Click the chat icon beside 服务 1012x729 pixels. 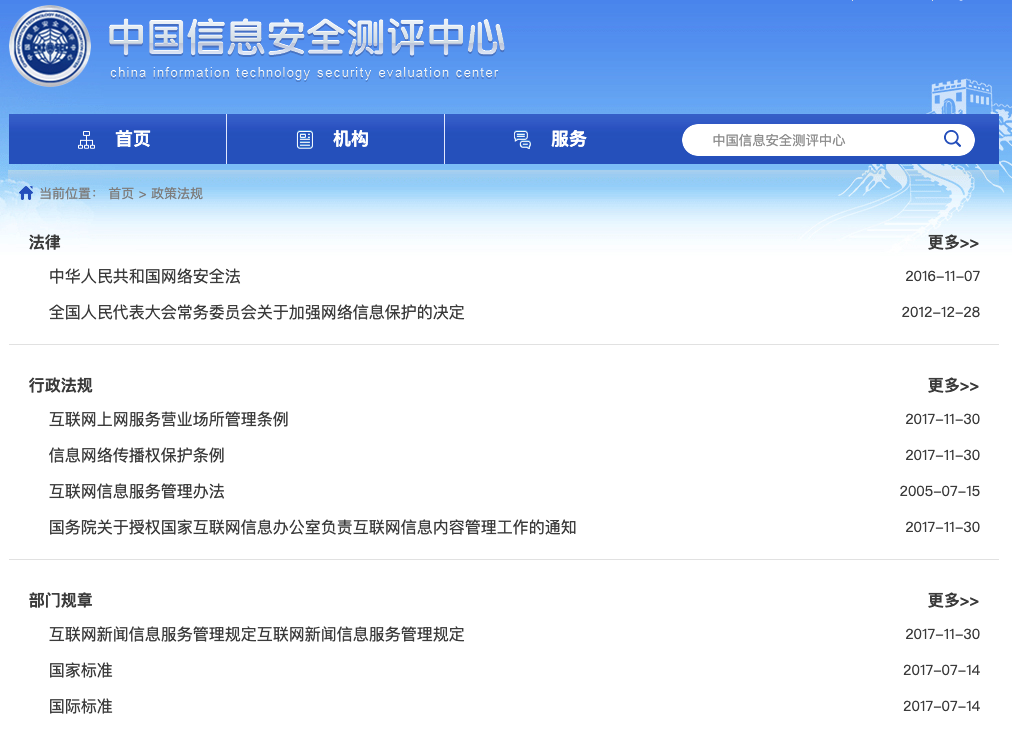(522, 140)
